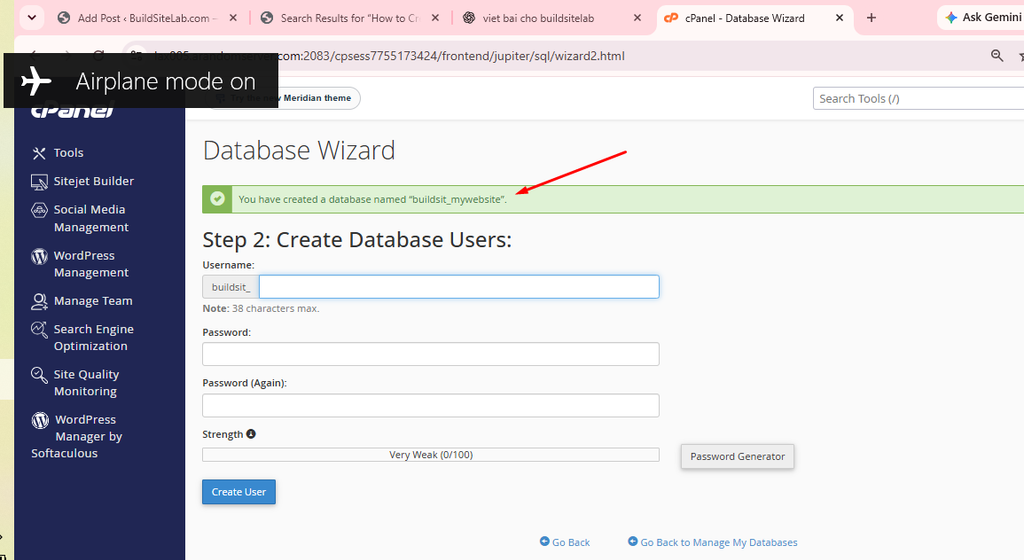1024x560 pixels.
Task: Switch to Search Results tab
Action: [350, 18]
